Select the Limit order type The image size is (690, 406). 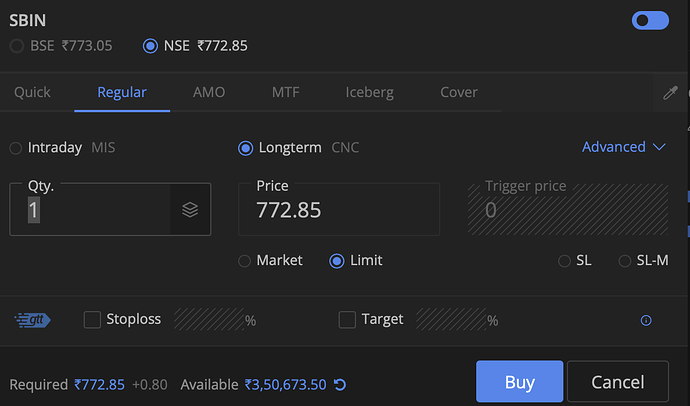[337, 261]
